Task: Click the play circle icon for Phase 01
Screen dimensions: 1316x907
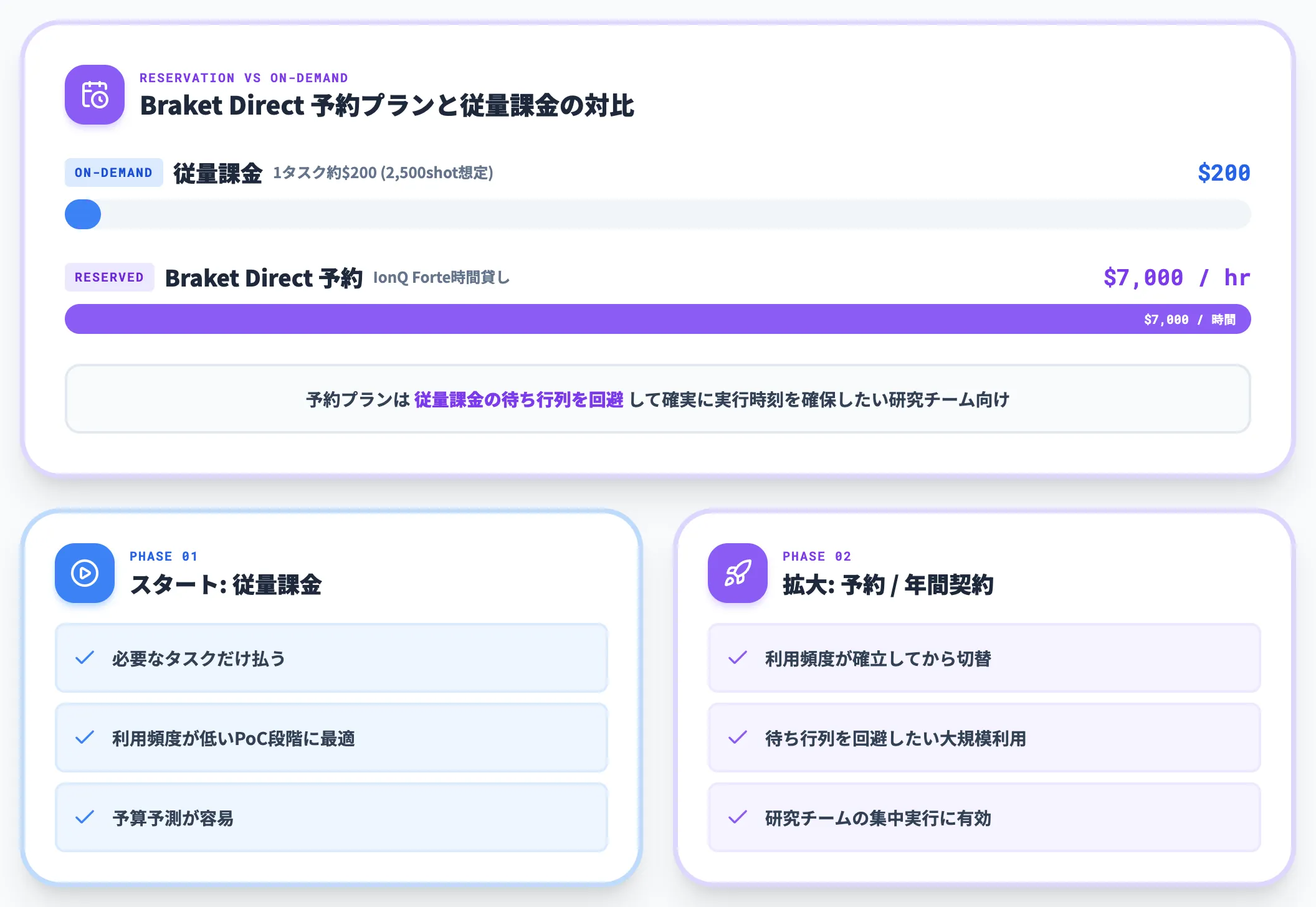Action: [85, 573]
